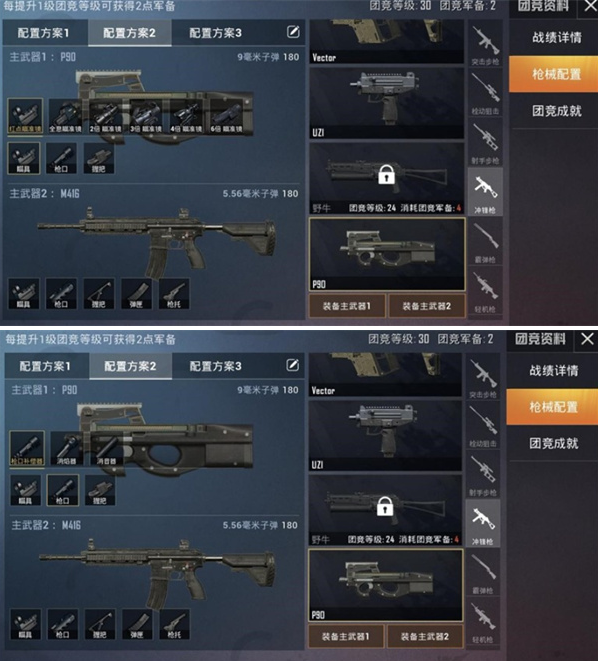
Task: Select the UZI weapon card in upper screenshot
Action: pos(386,103)
